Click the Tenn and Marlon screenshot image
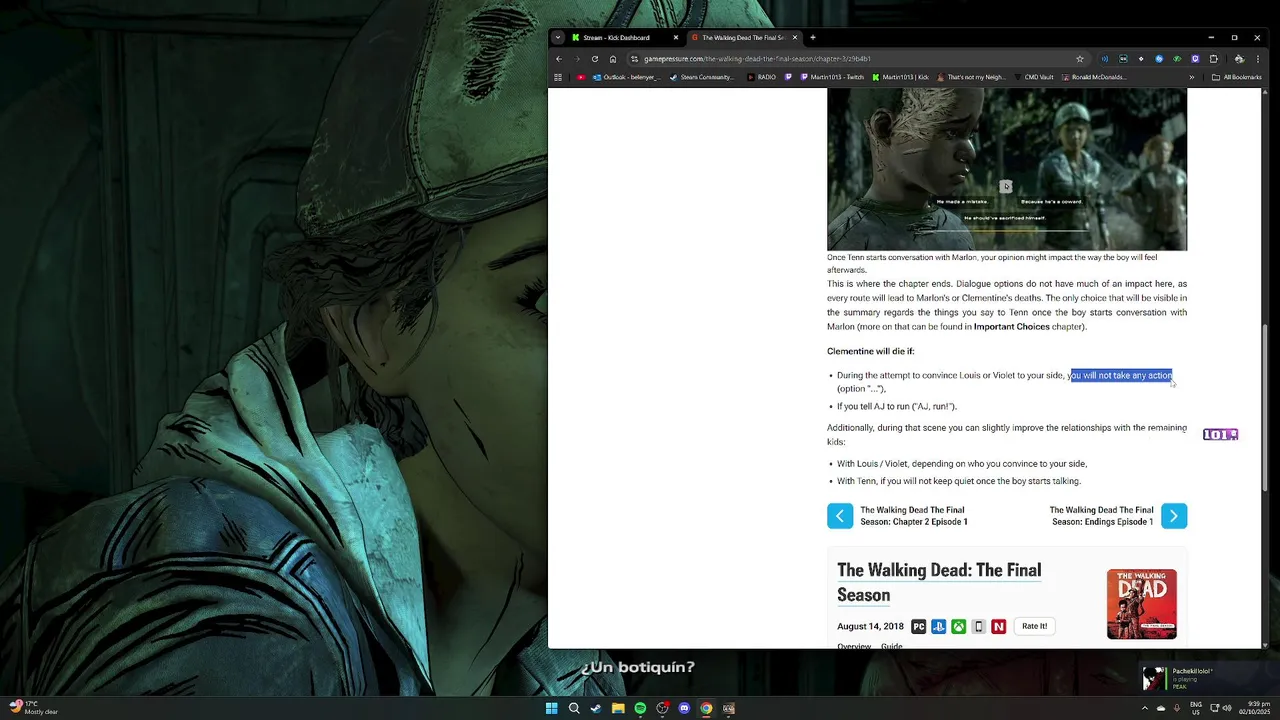 coord(1007,169)
